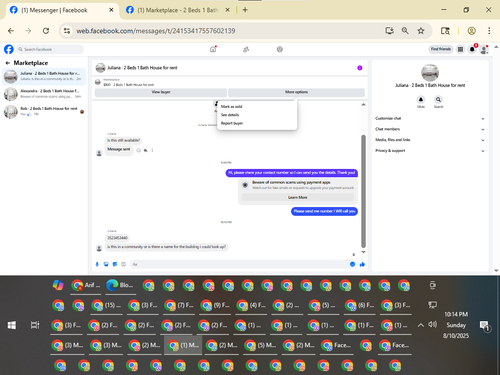Image resolution: width=500 pixels, height=375 pixels.
Task: Open the Facebook menu grid icon
Action: tap(460, 49)
